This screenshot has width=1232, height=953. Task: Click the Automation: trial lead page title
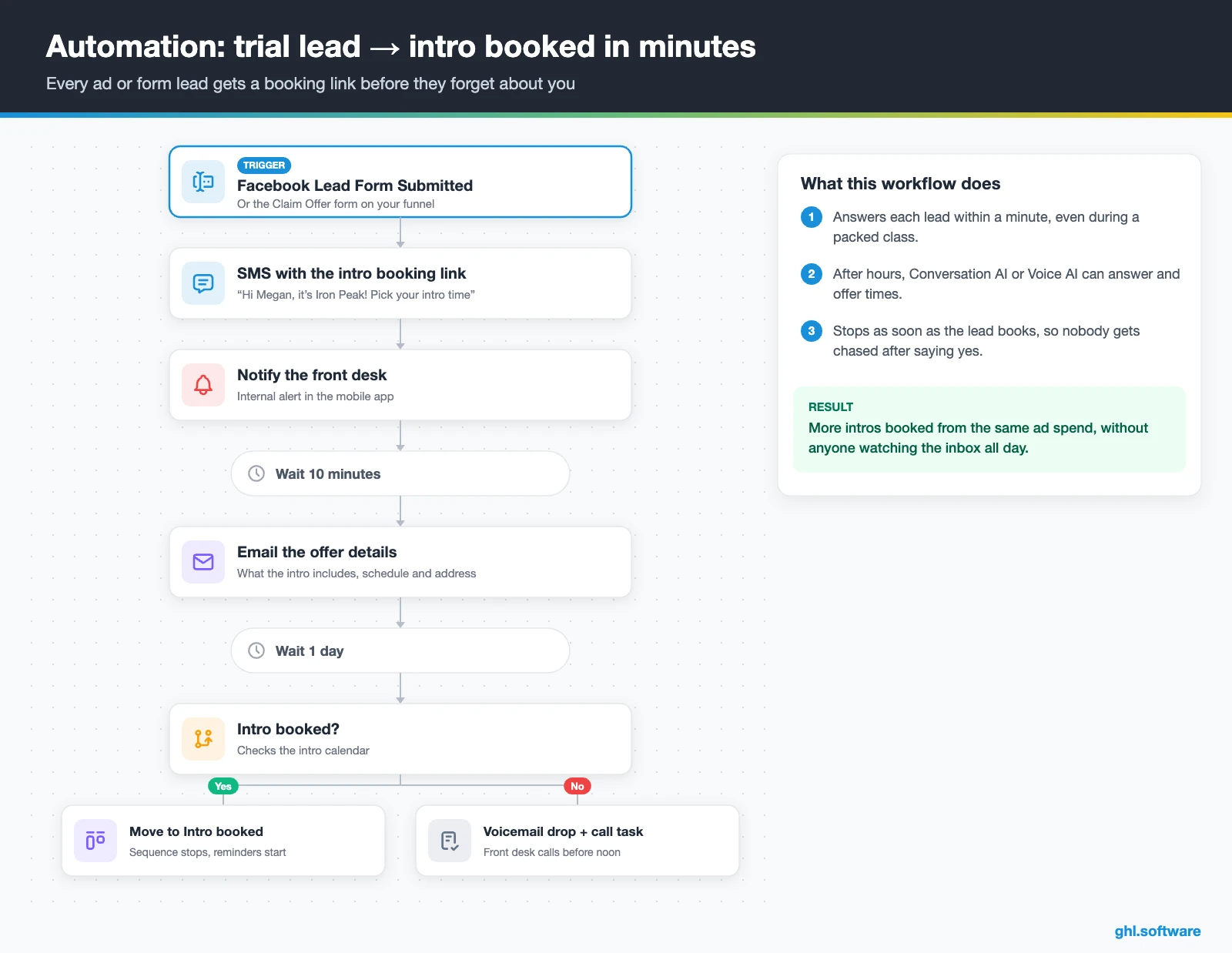click(x=400, y=46)
